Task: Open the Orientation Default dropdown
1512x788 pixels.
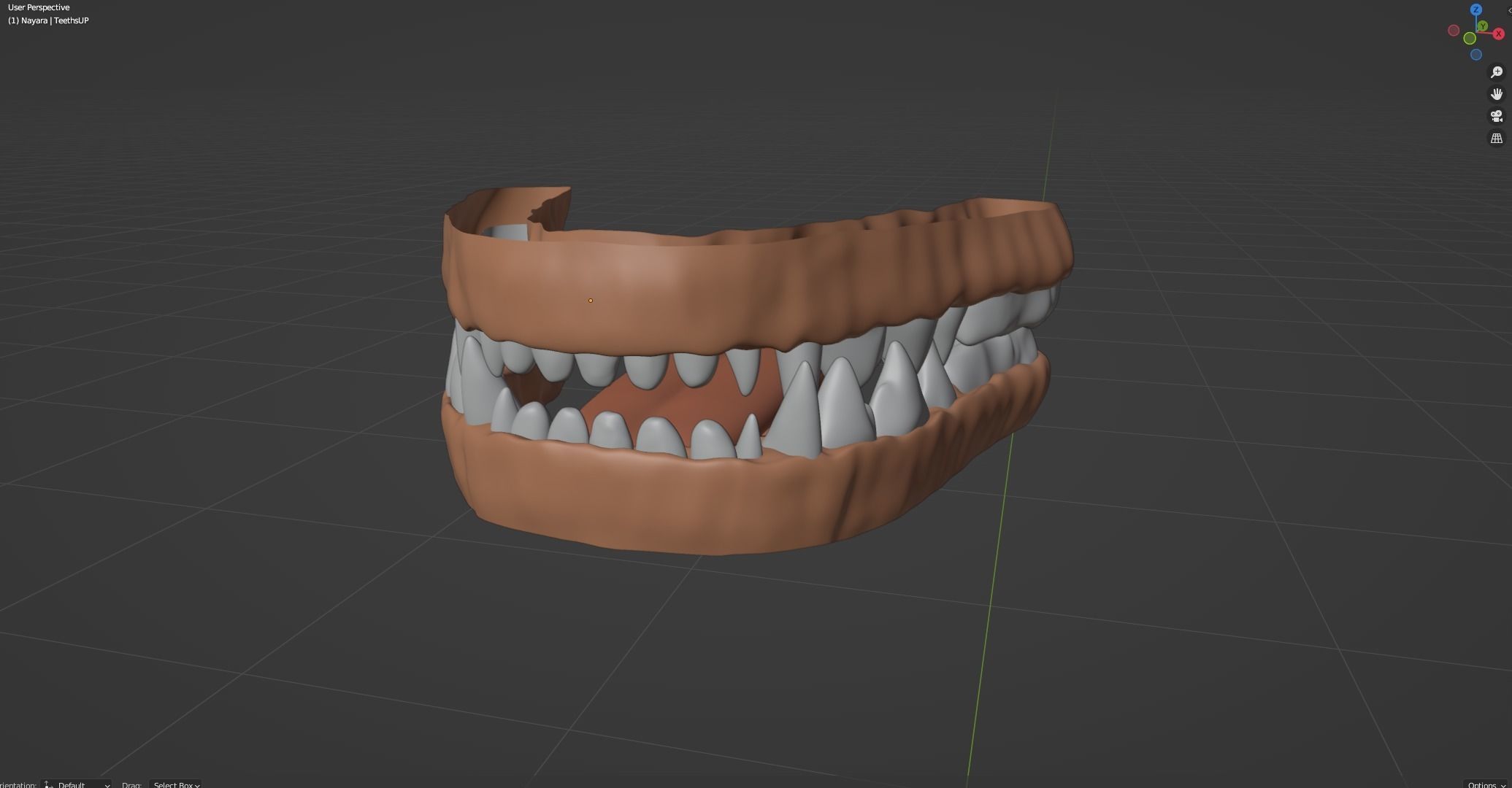Action: (x=77, y=784)
